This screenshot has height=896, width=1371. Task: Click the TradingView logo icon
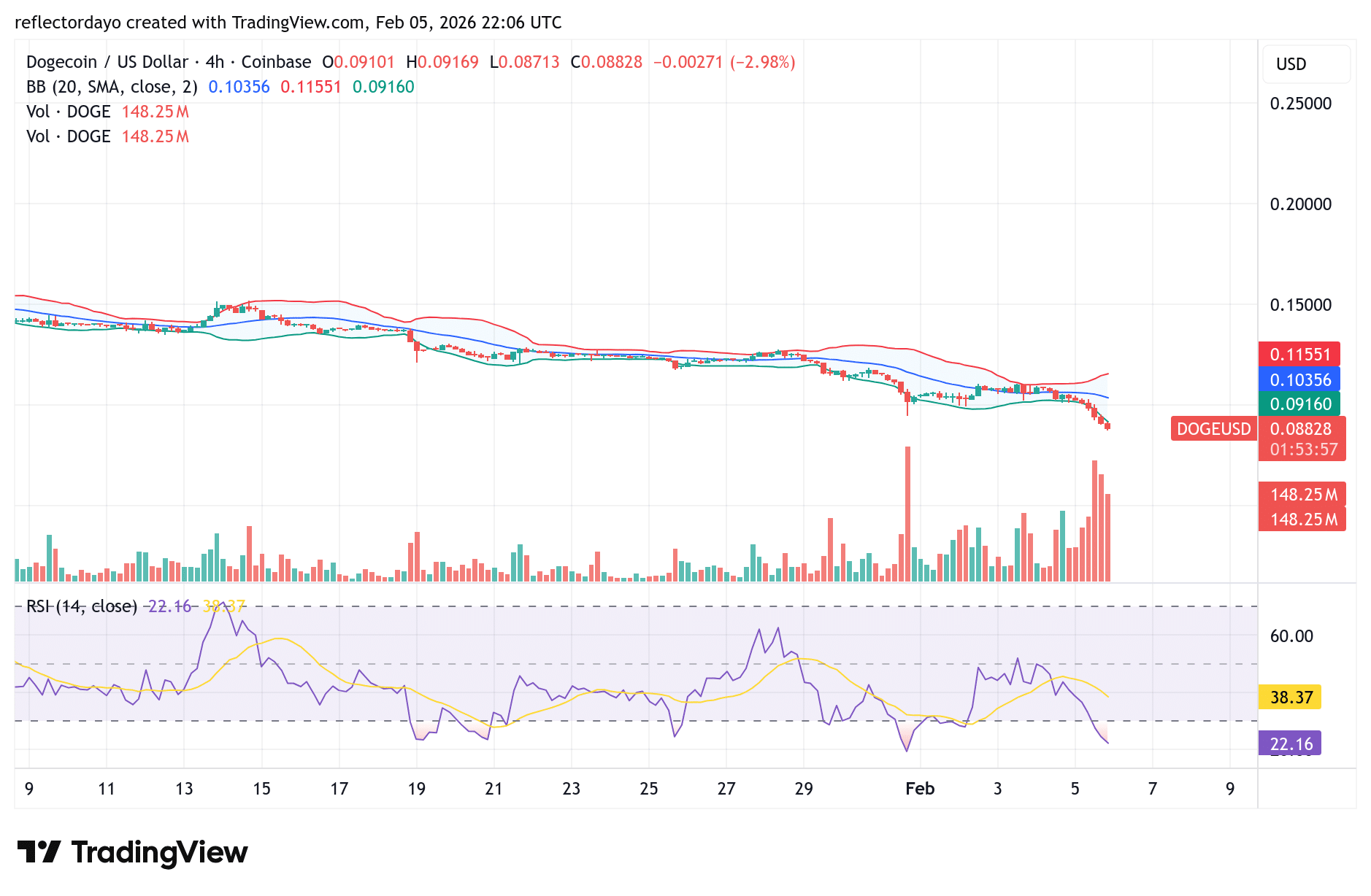(x=39, y=851)
